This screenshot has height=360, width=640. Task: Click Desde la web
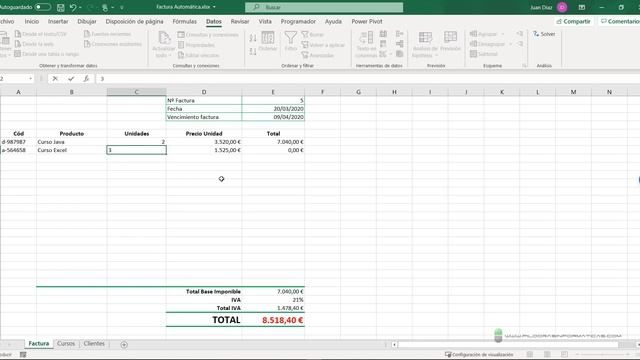point(34,44)
